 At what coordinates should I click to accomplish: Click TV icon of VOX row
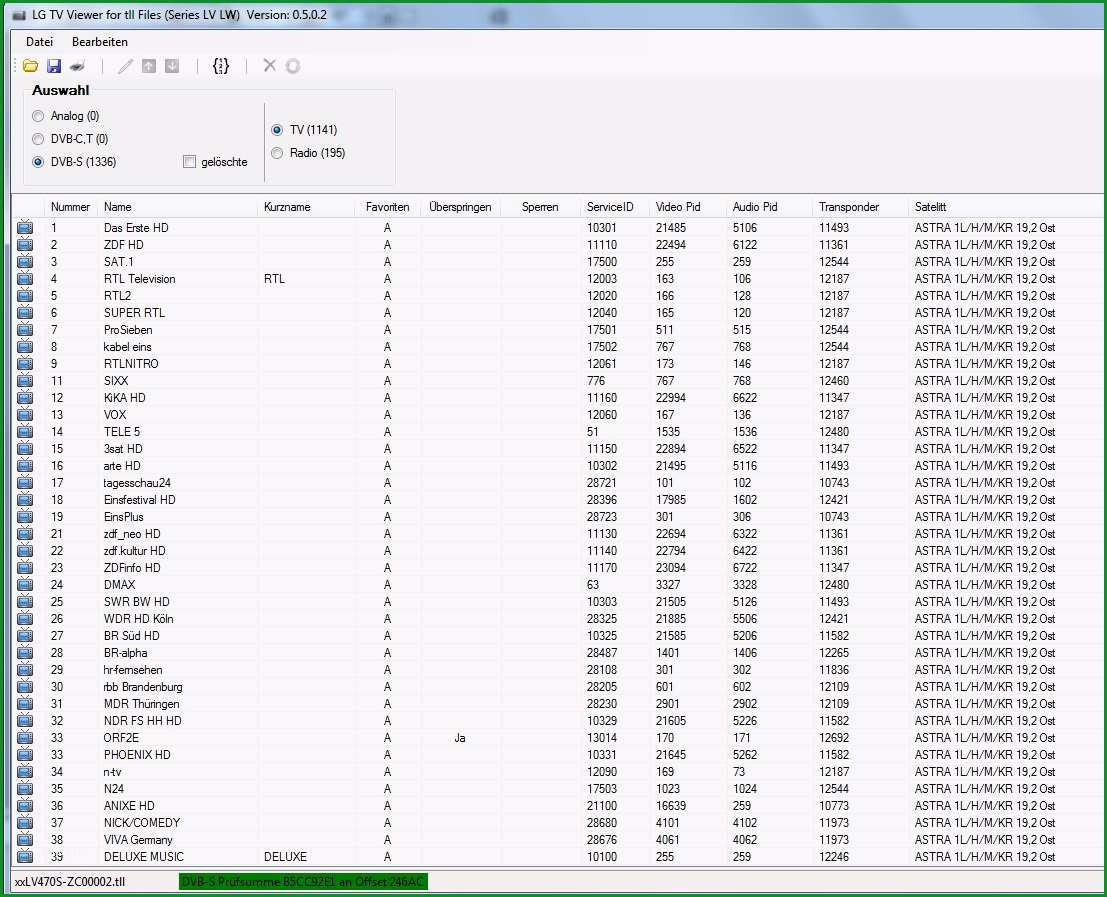click(x=25, y=414)
